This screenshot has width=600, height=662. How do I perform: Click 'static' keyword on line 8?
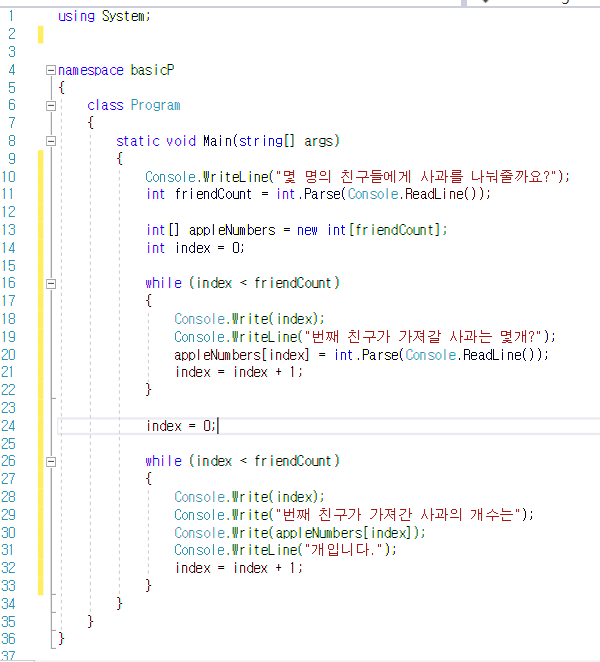(138, 141)
